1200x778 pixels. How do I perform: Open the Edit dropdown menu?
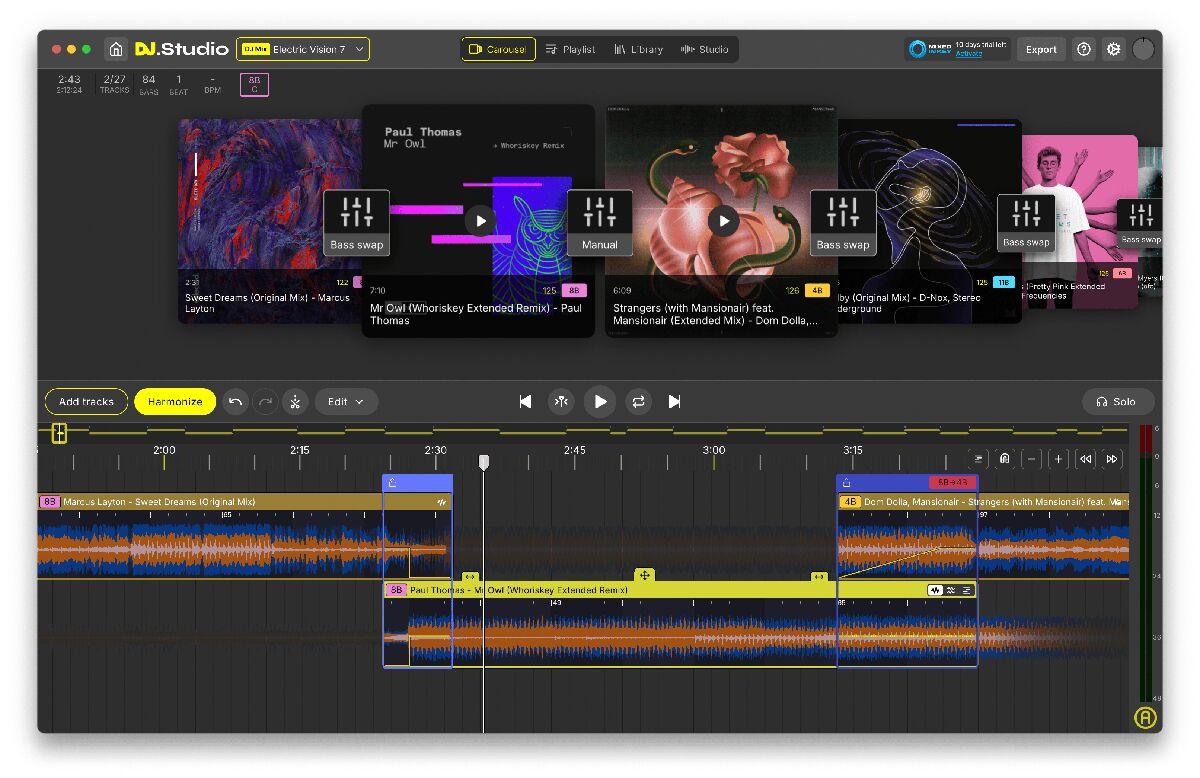click(346, 402)
